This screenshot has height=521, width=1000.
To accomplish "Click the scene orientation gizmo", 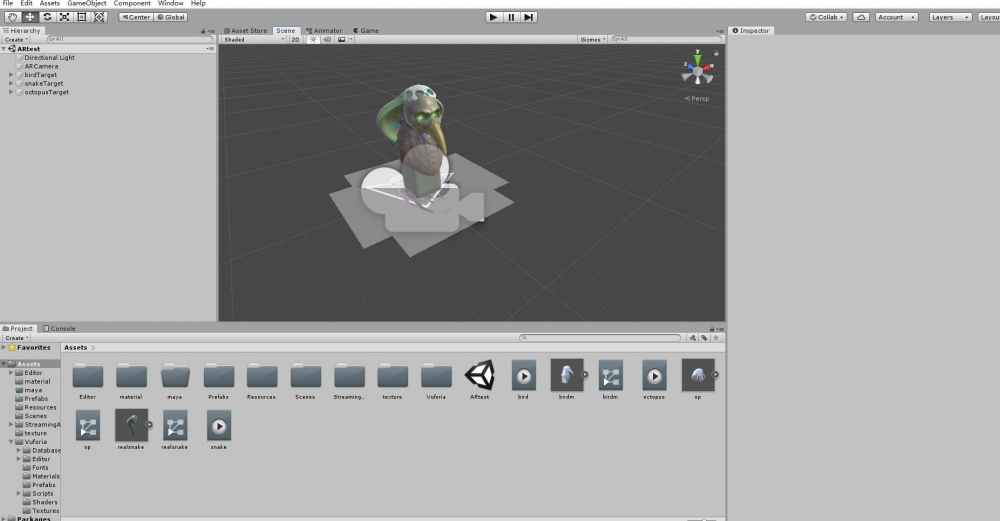I will click(x=697, y=69).
